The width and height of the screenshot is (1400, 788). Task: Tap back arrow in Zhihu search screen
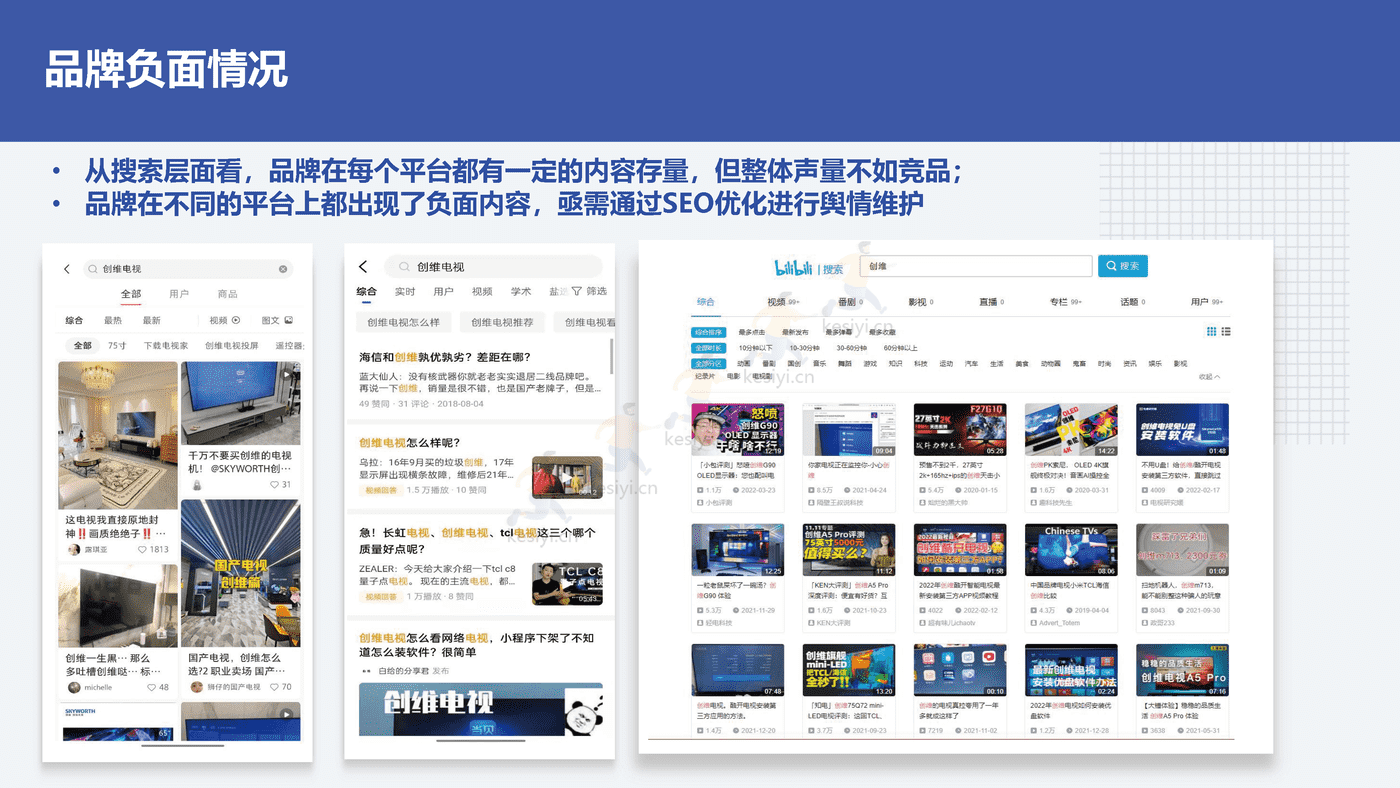pos(363,267)
